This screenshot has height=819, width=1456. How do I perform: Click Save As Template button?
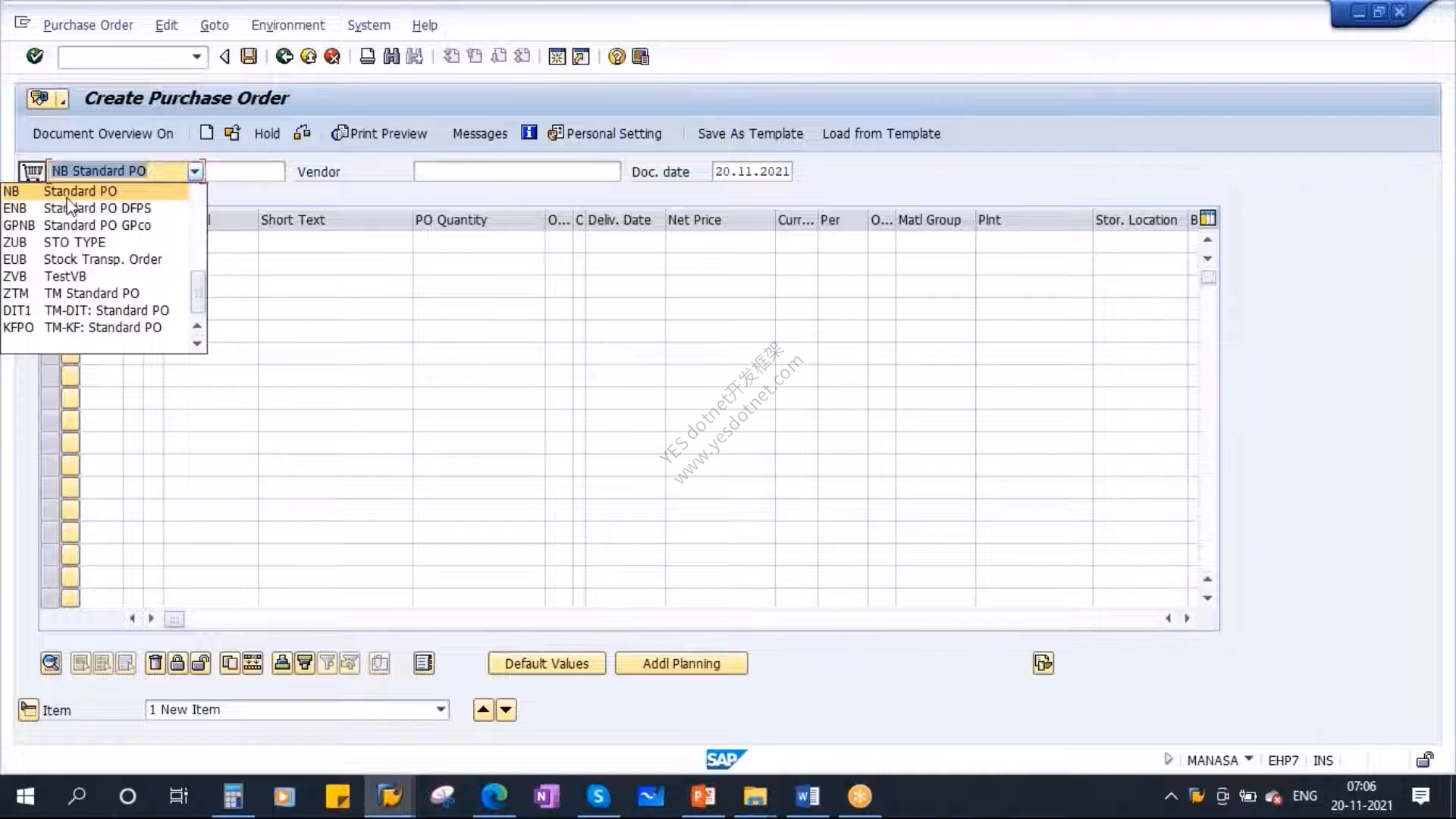coord(750,133)
